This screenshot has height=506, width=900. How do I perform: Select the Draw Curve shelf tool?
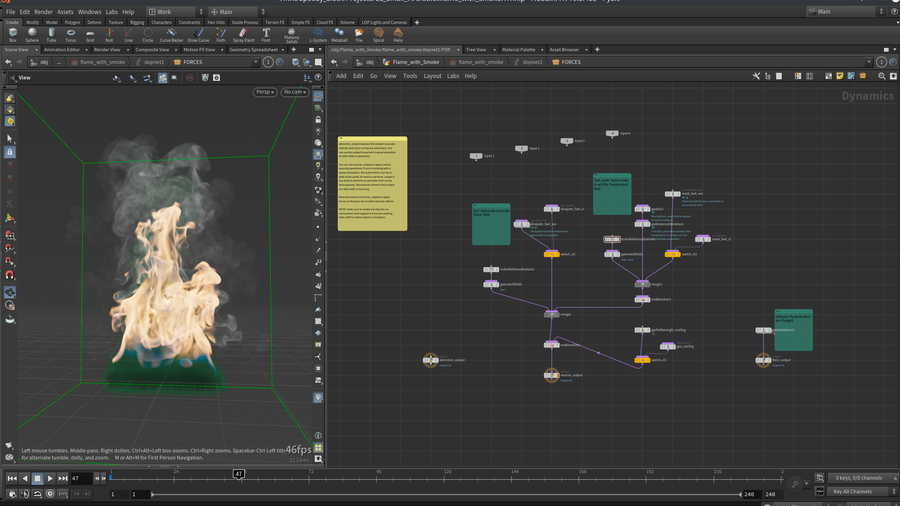pyautogui.click(x=198, y=35)
